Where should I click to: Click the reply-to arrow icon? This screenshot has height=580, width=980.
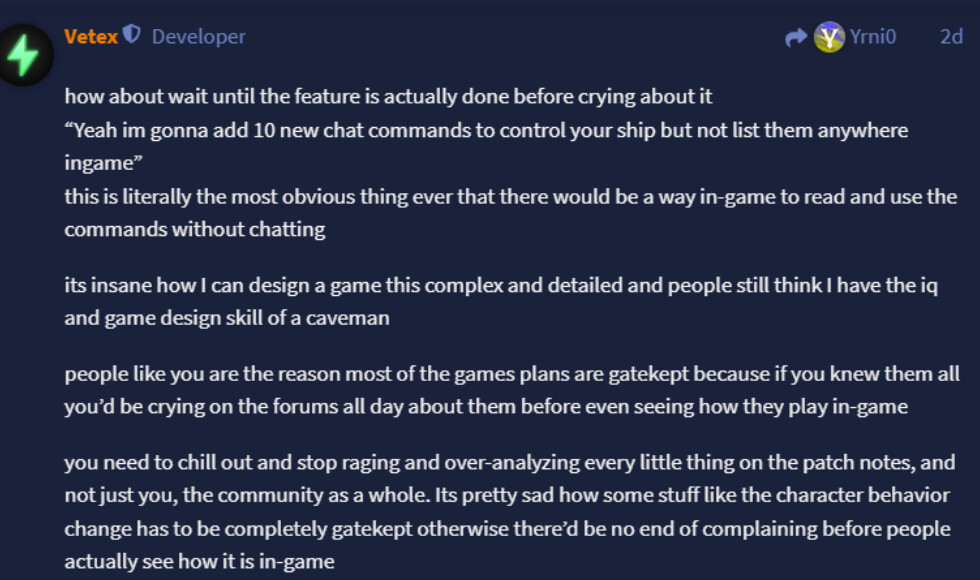tap(796, 38)
